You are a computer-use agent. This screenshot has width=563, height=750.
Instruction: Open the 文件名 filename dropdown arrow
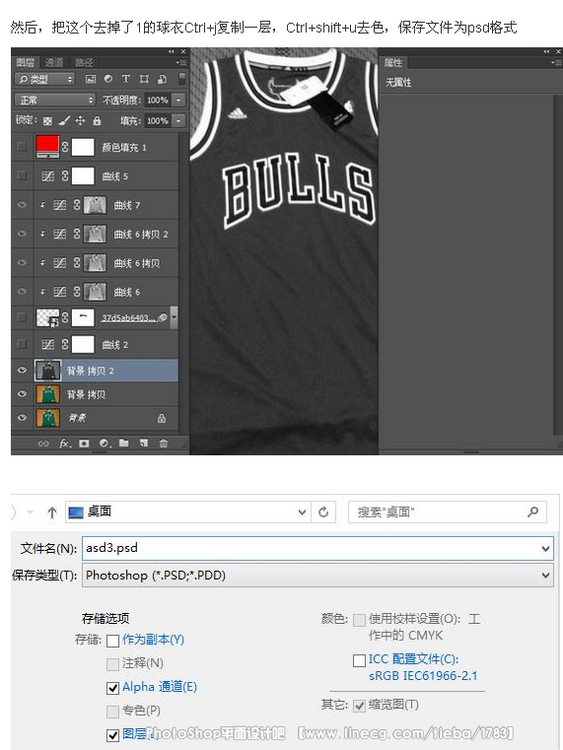point(545,549)
